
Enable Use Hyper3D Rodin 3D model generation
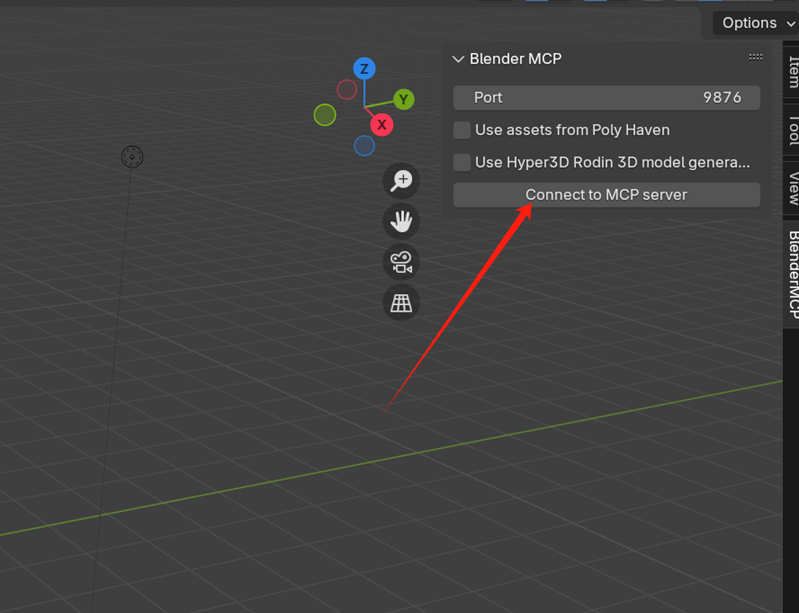[x=462, y=163]
